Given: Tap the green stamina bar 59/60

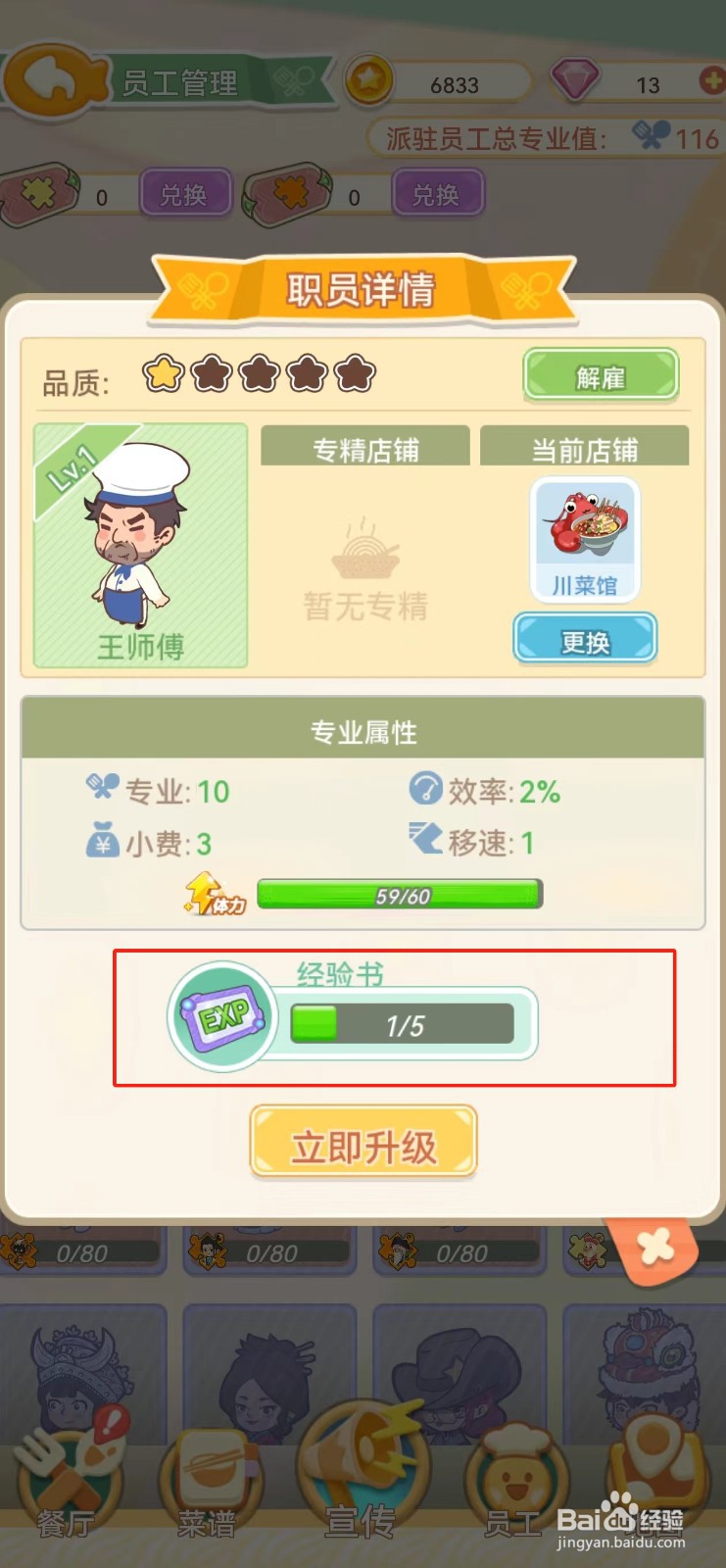Looking at the screenshot, I should (x=400, y=895).
